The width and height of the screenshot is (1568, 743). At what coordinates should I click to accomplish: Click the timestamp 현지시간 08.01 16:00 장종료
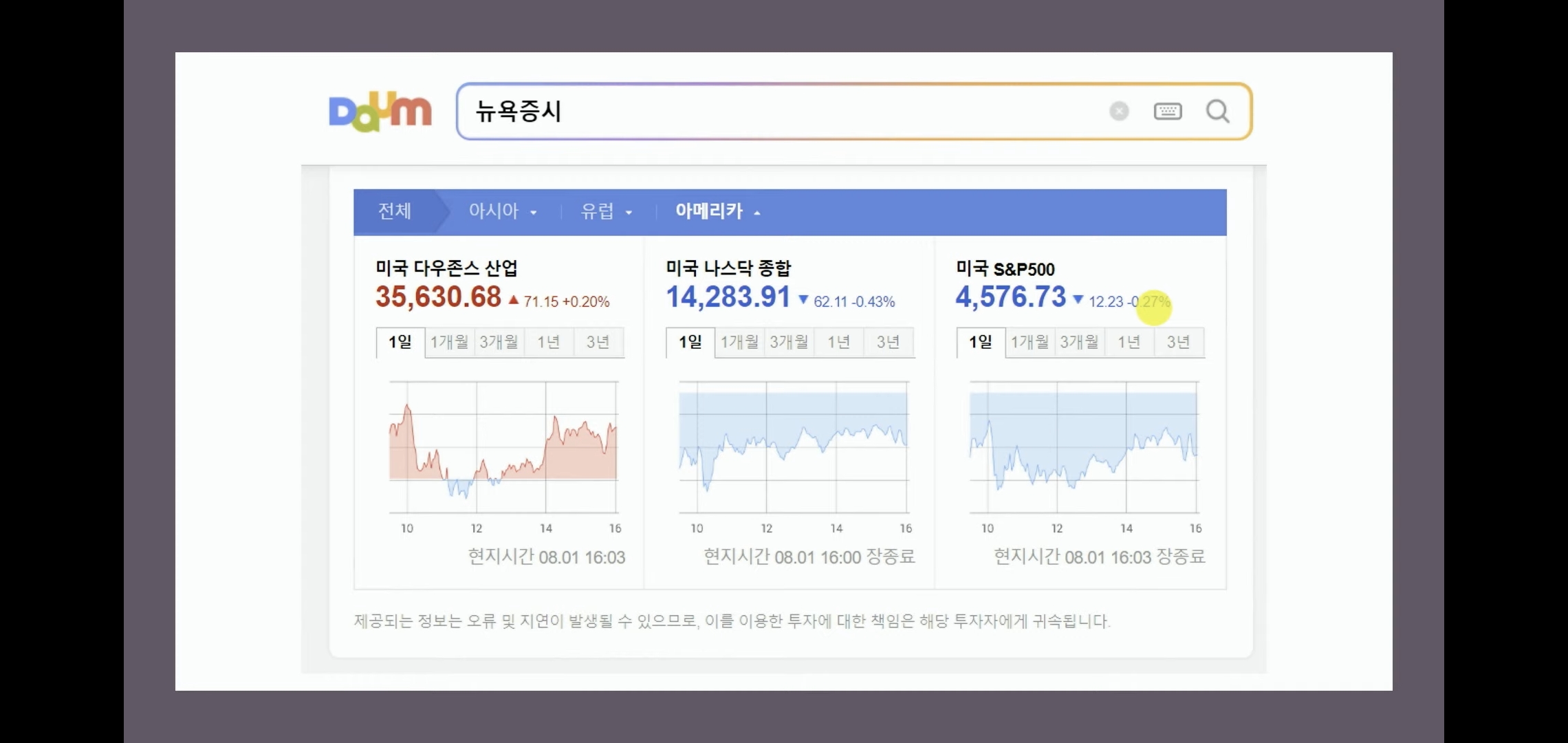click(x=809, y=557)
